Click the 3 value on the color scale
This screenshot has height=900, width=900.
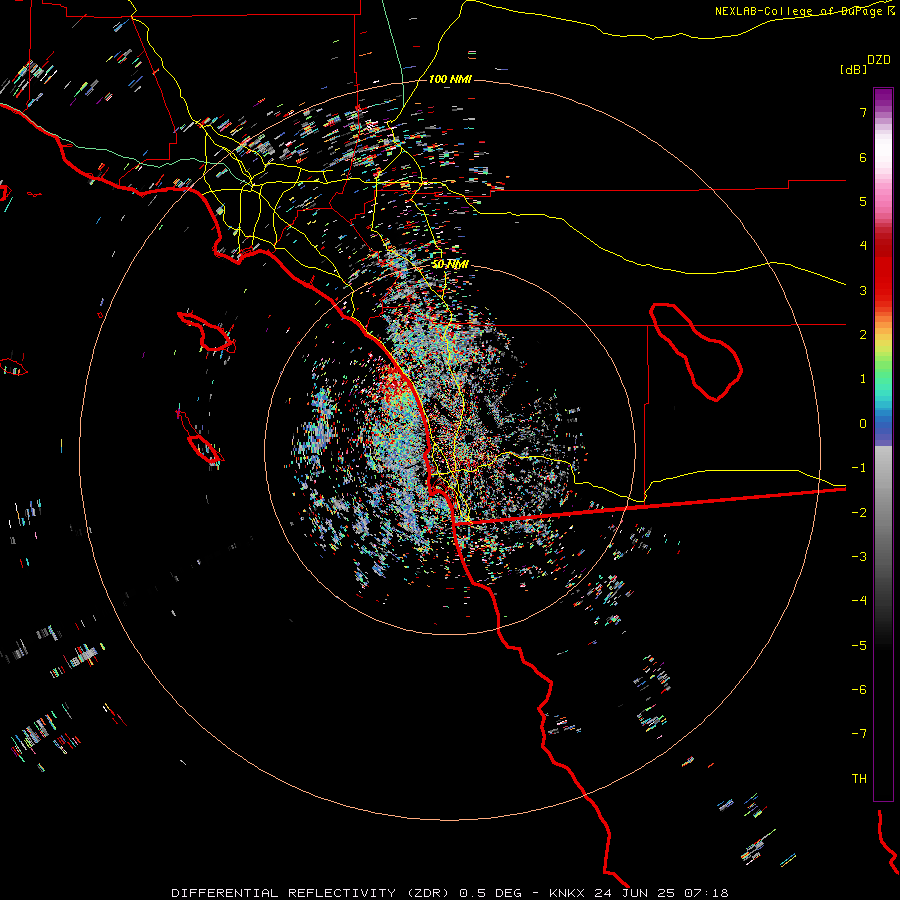point(863,290)
